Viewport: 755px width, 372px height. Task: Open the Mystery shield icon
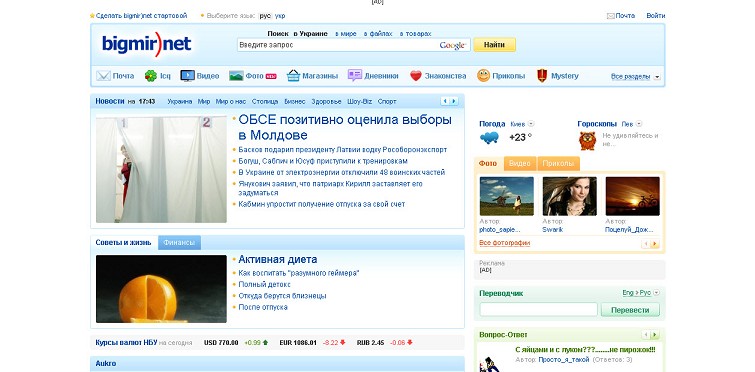[542, 76]
